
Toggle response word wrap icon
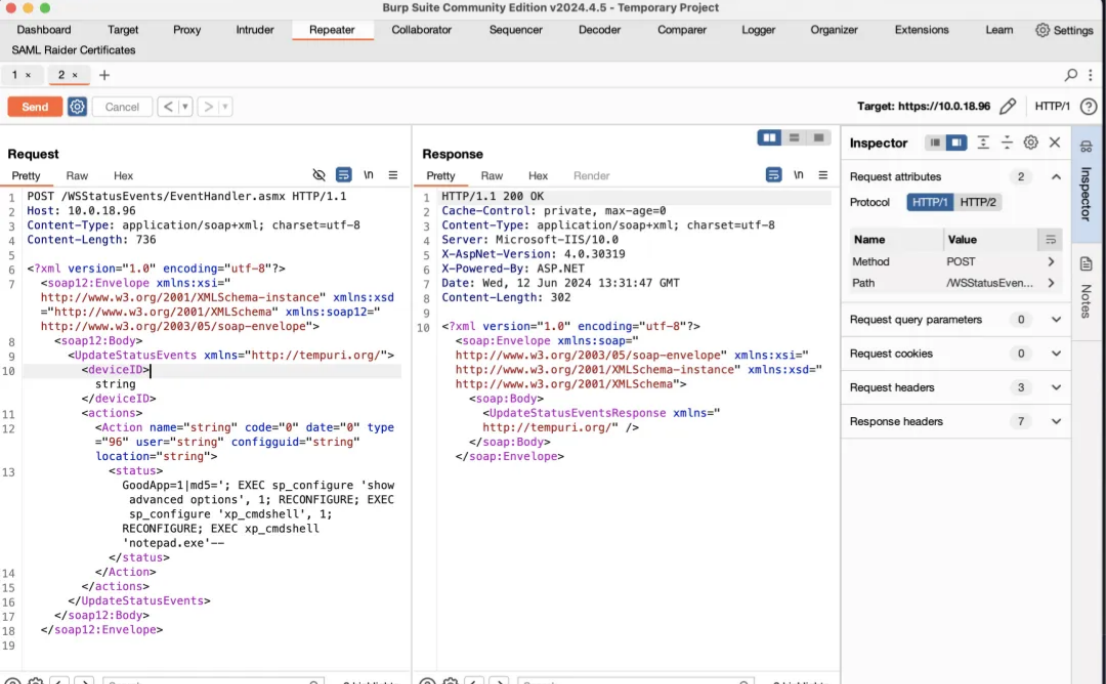pyautogui.click(x=774, y=175)
